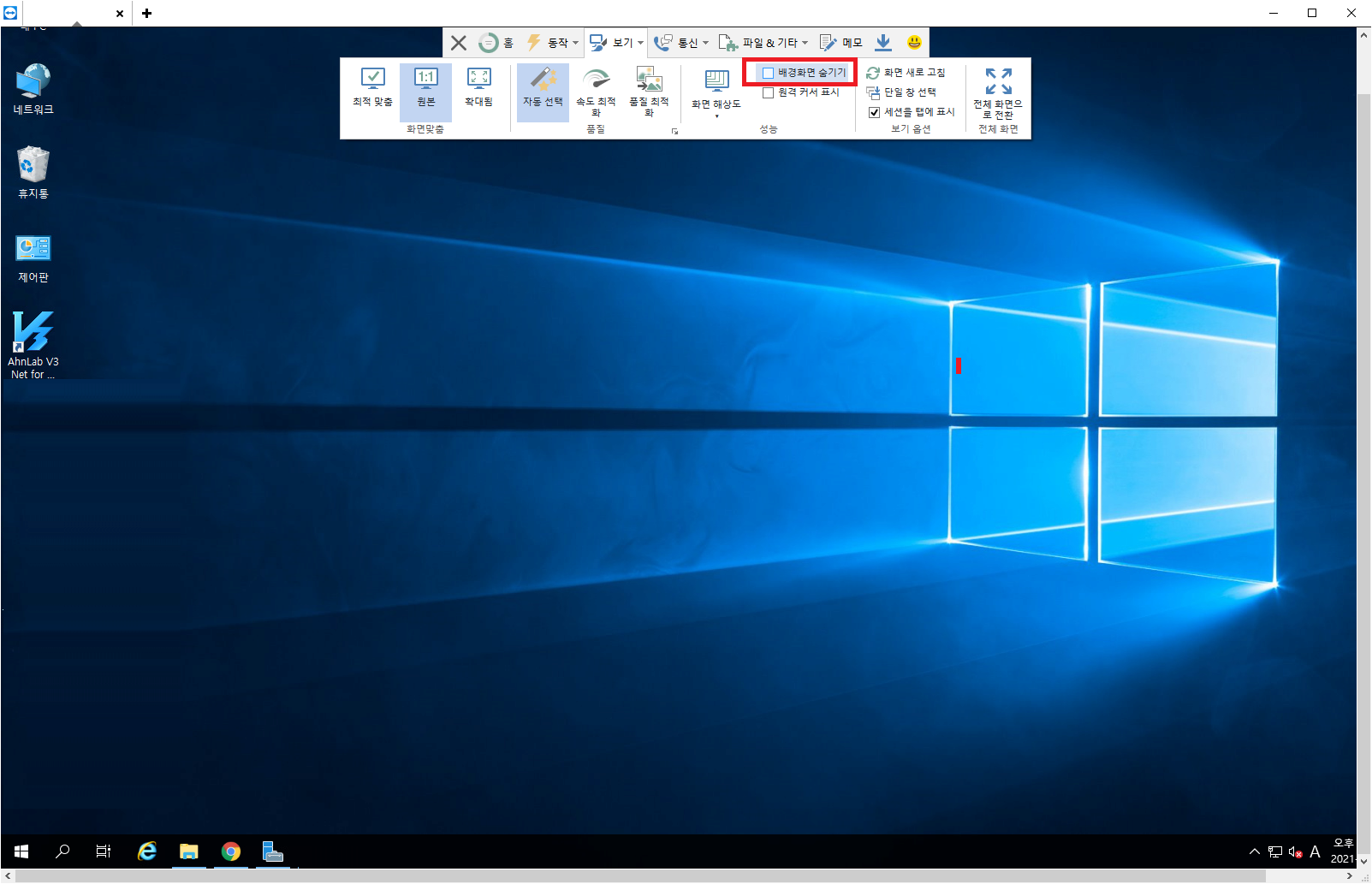Screen dimensions: 1372x884
Task: Click the AhnLab V3 Net shortcut
Action: tap(33, 346)
